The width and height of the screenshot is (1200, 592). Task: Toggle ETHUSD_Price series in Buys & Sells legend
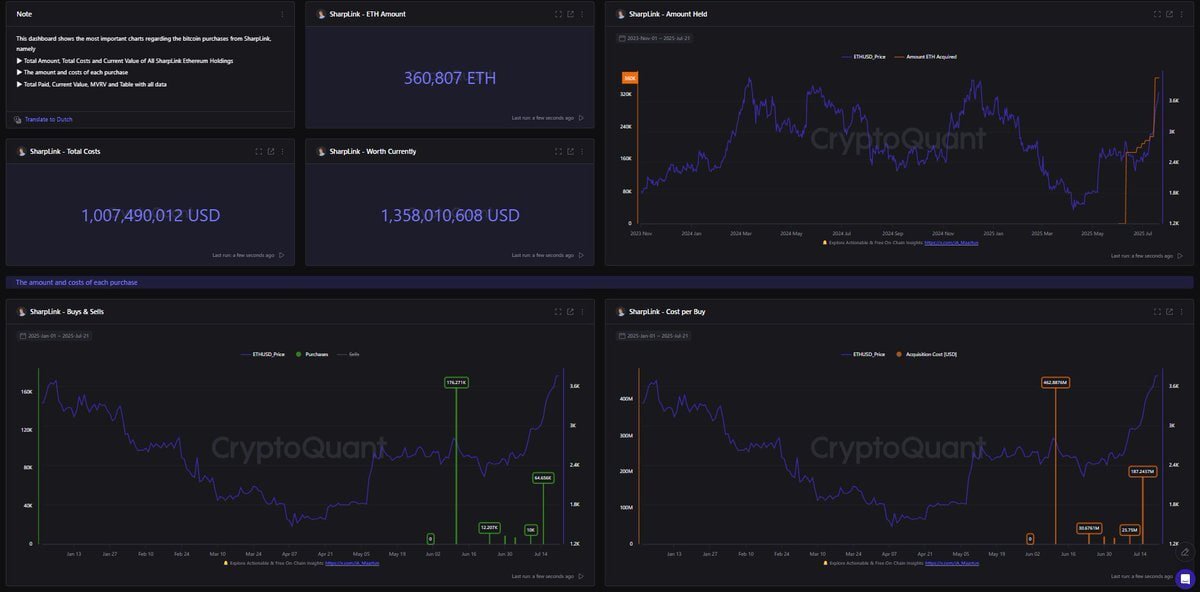coord(264,354)
